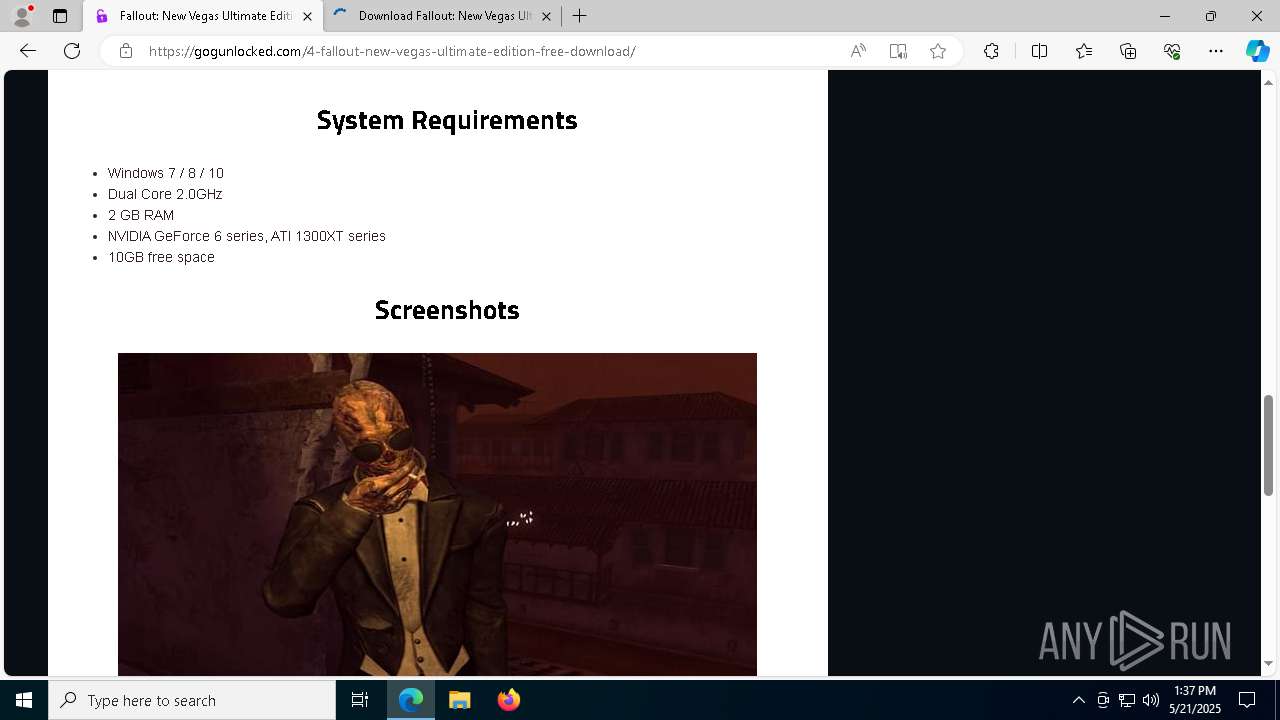
Task: Open the tab actions menu icon
Action: [60, 16]
